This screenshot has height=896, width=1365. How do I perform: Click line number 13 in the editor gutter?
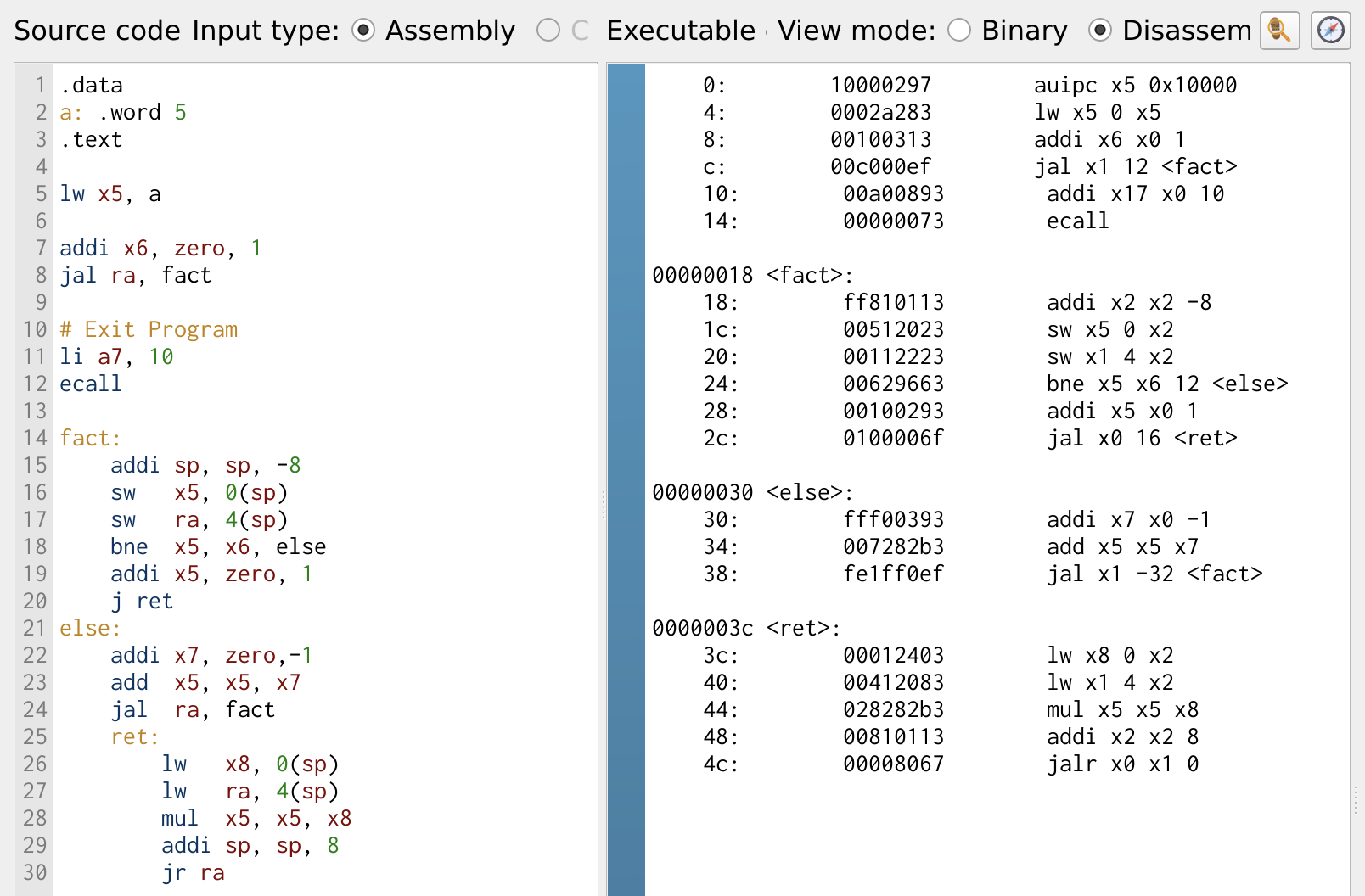click(x=35, y=411)
